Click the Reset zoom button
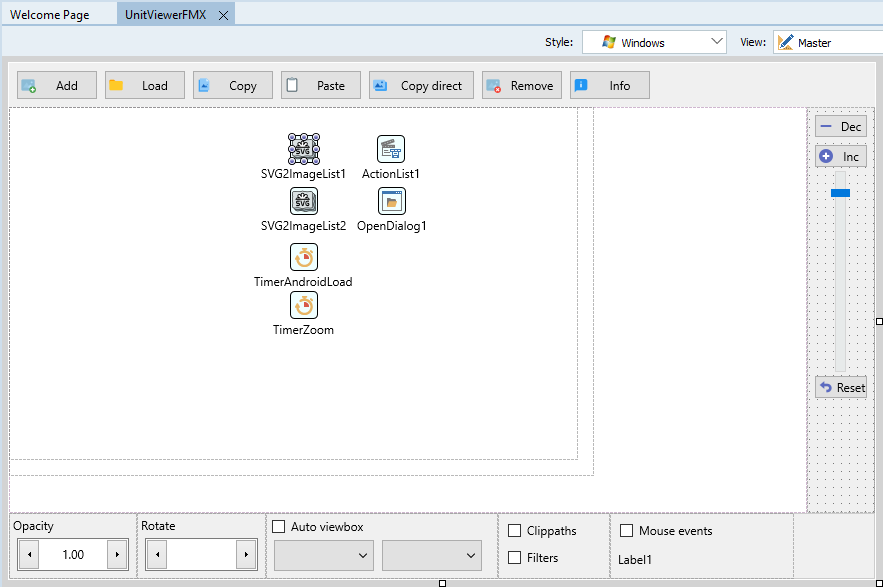This screenshot has width=883, height=587. point(840,387)
